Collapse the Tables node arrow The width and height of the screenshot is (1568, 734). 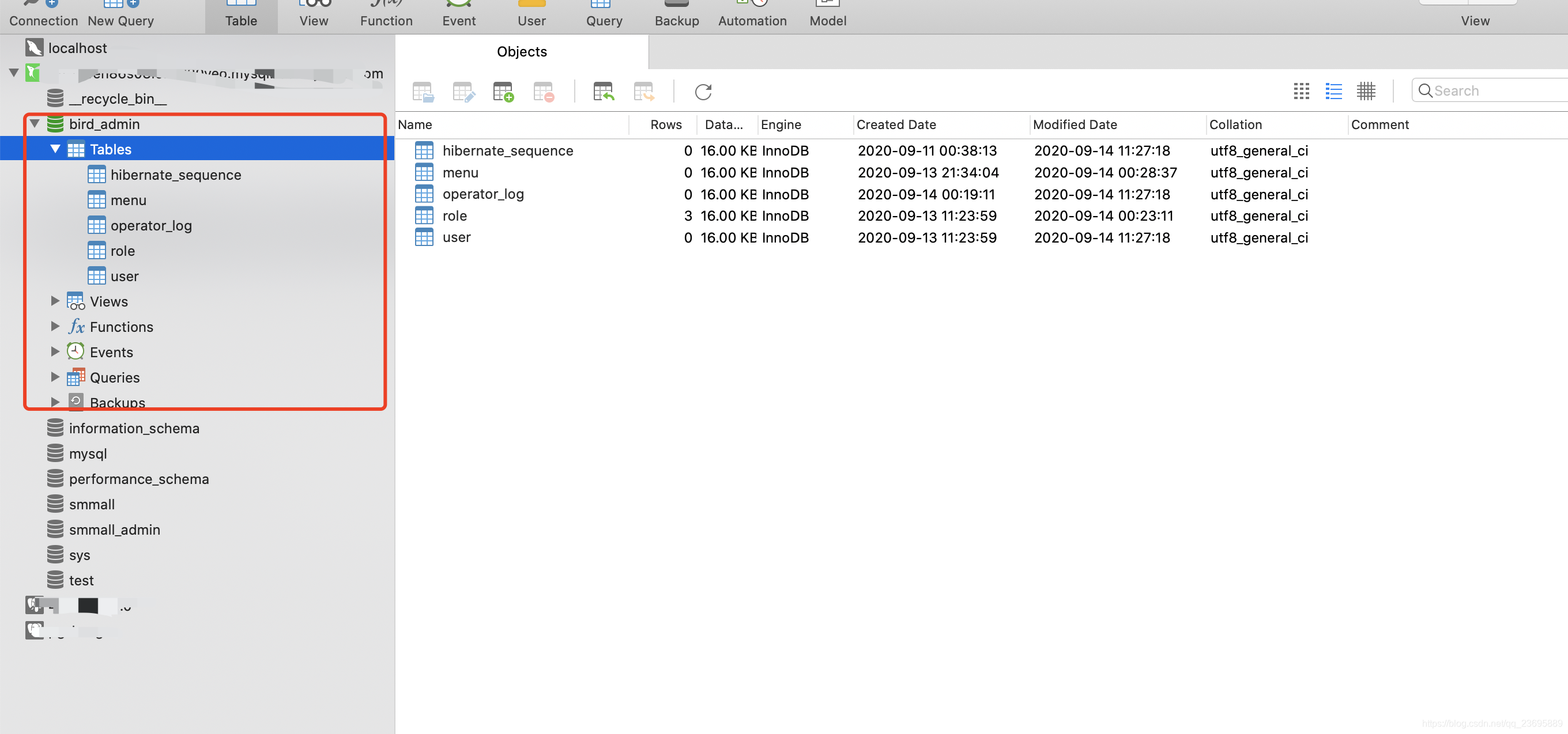[x=55, y=149]
